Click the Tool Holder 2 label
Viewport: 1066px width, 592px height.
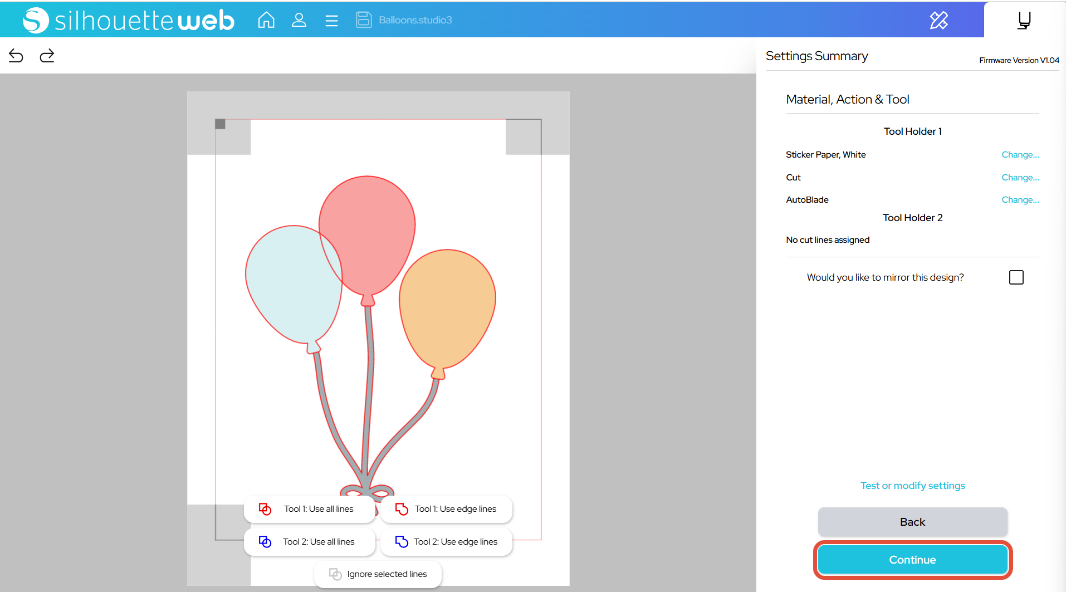tap(912, 217)
